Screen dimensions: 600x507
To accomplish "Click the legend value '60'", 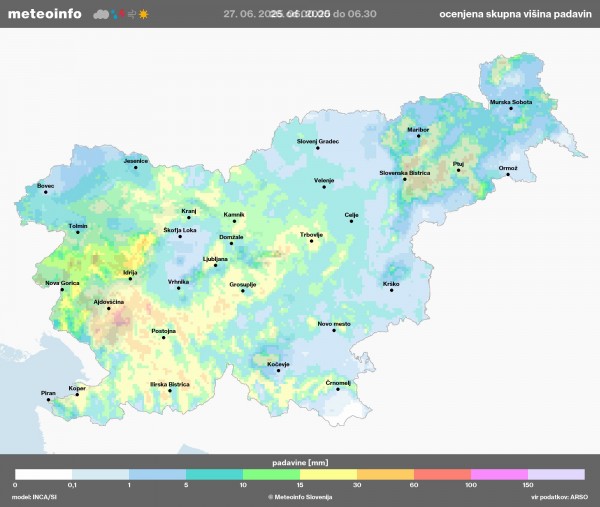I will (414, 485).
